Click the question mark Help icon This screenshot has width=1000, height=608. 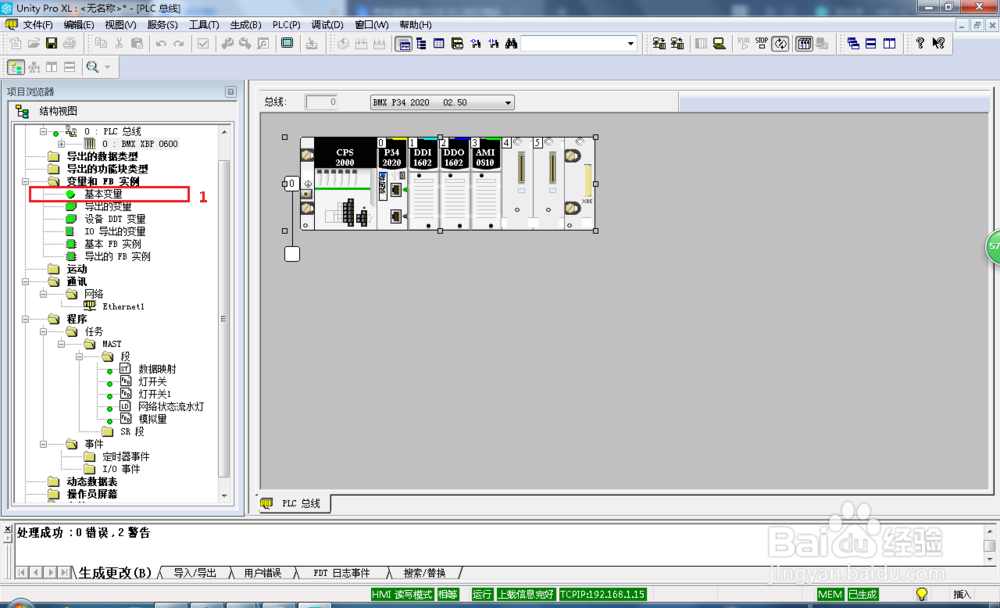point(920,43)
